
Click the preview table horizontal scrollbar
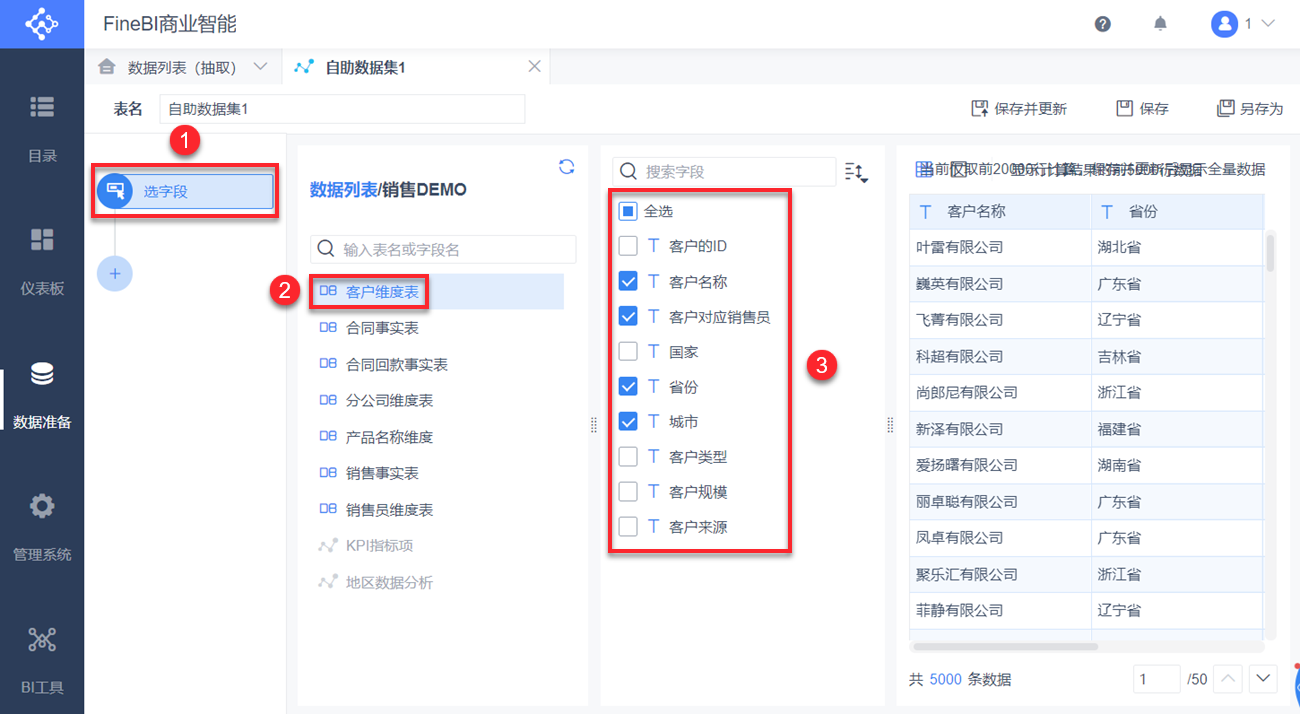(1007, 646)
